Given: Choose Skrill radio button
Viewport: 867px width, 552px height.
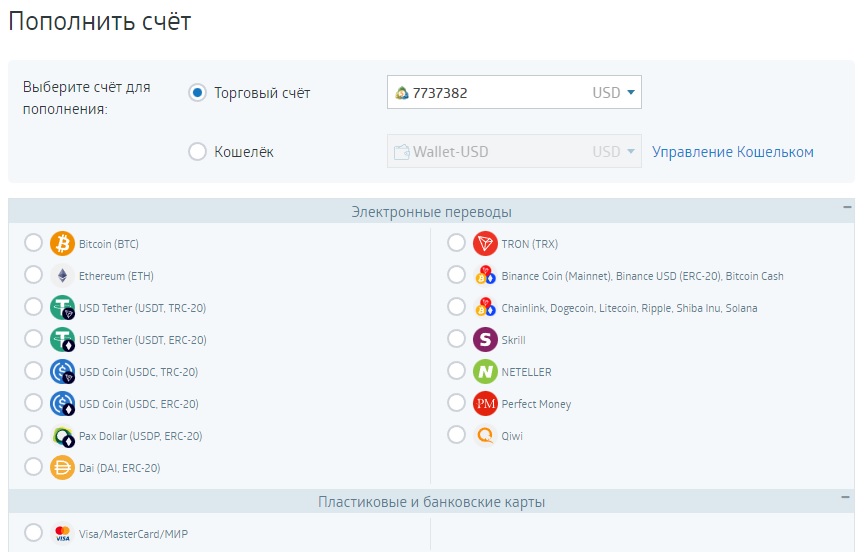Looking at the screenshot, I should click(x=456, y=339).
